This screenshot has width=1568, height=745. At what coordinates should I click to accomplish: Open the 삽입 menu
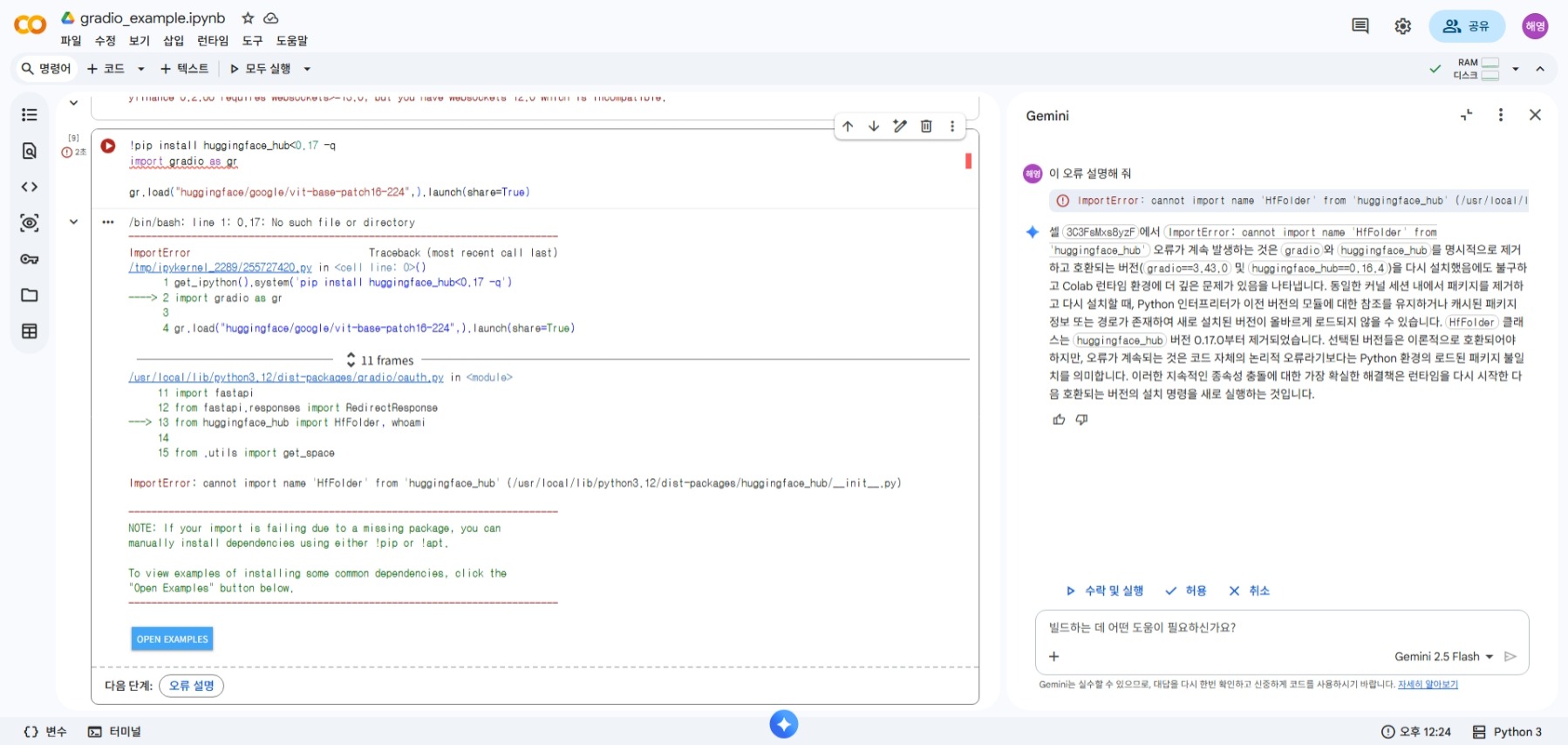[174, 41]
